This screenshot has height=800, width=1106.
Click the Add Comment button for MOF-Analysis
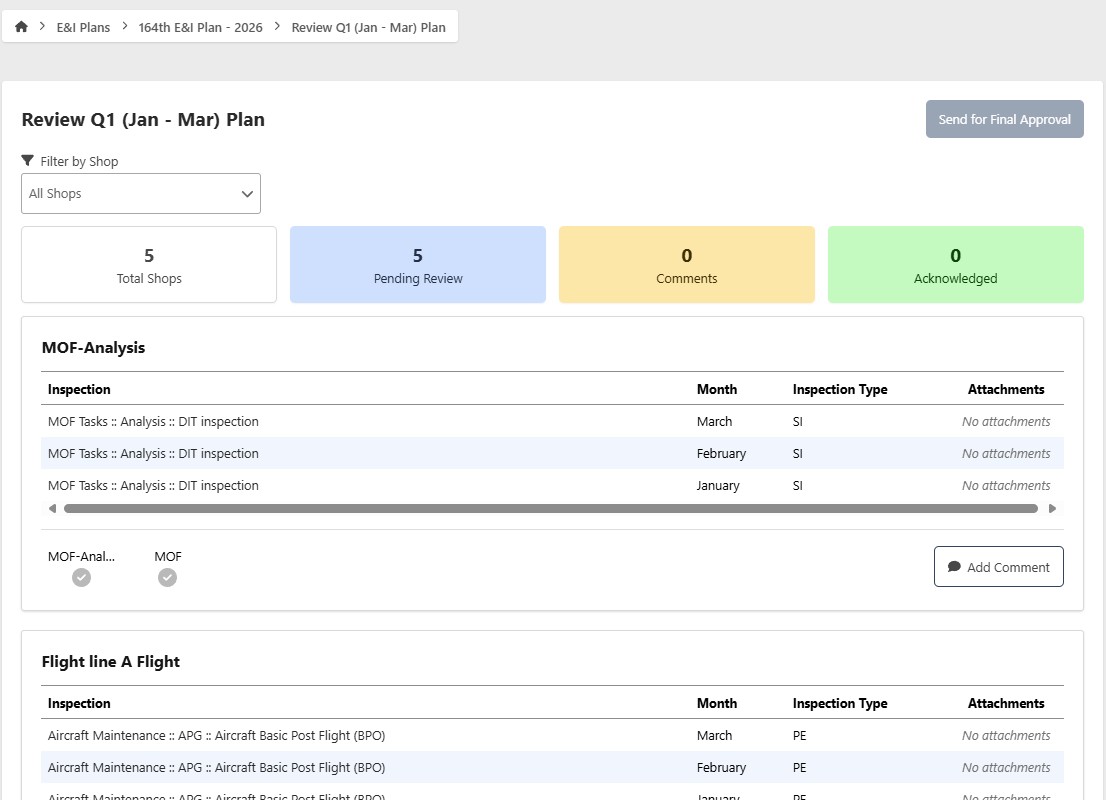tap(999, 566)
